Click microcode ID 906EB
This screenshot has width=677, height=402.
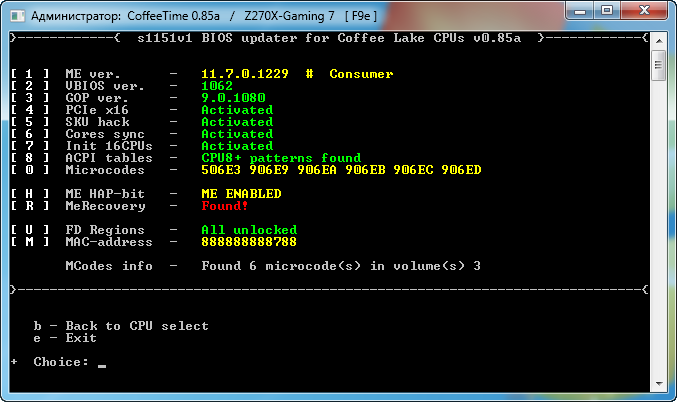pos(365,170)
